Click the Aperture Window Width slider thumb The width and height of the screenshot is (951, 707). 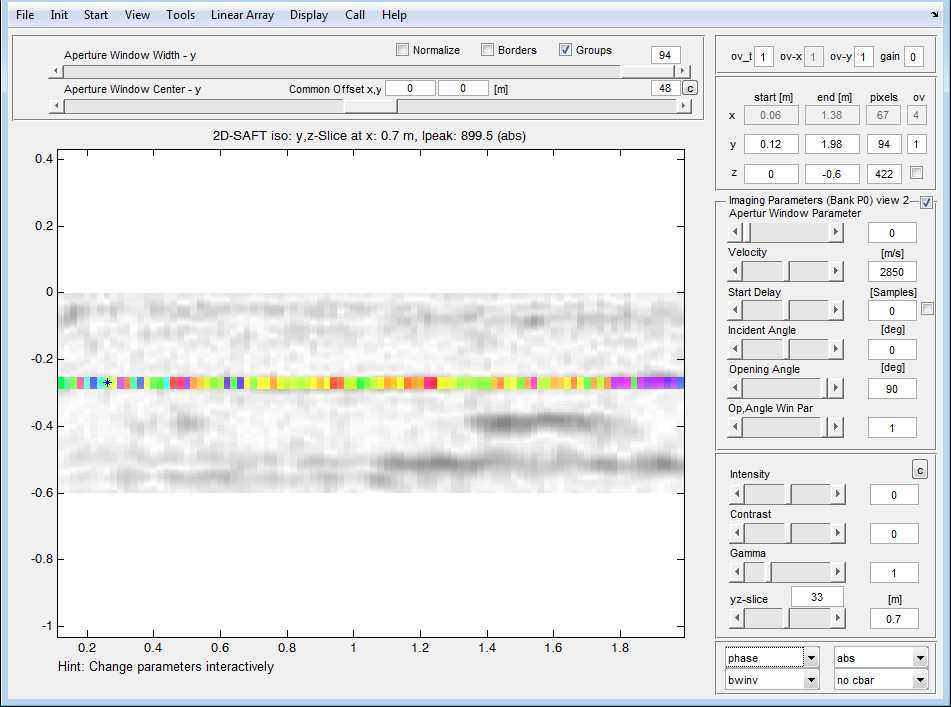click(x=647, y=71)
